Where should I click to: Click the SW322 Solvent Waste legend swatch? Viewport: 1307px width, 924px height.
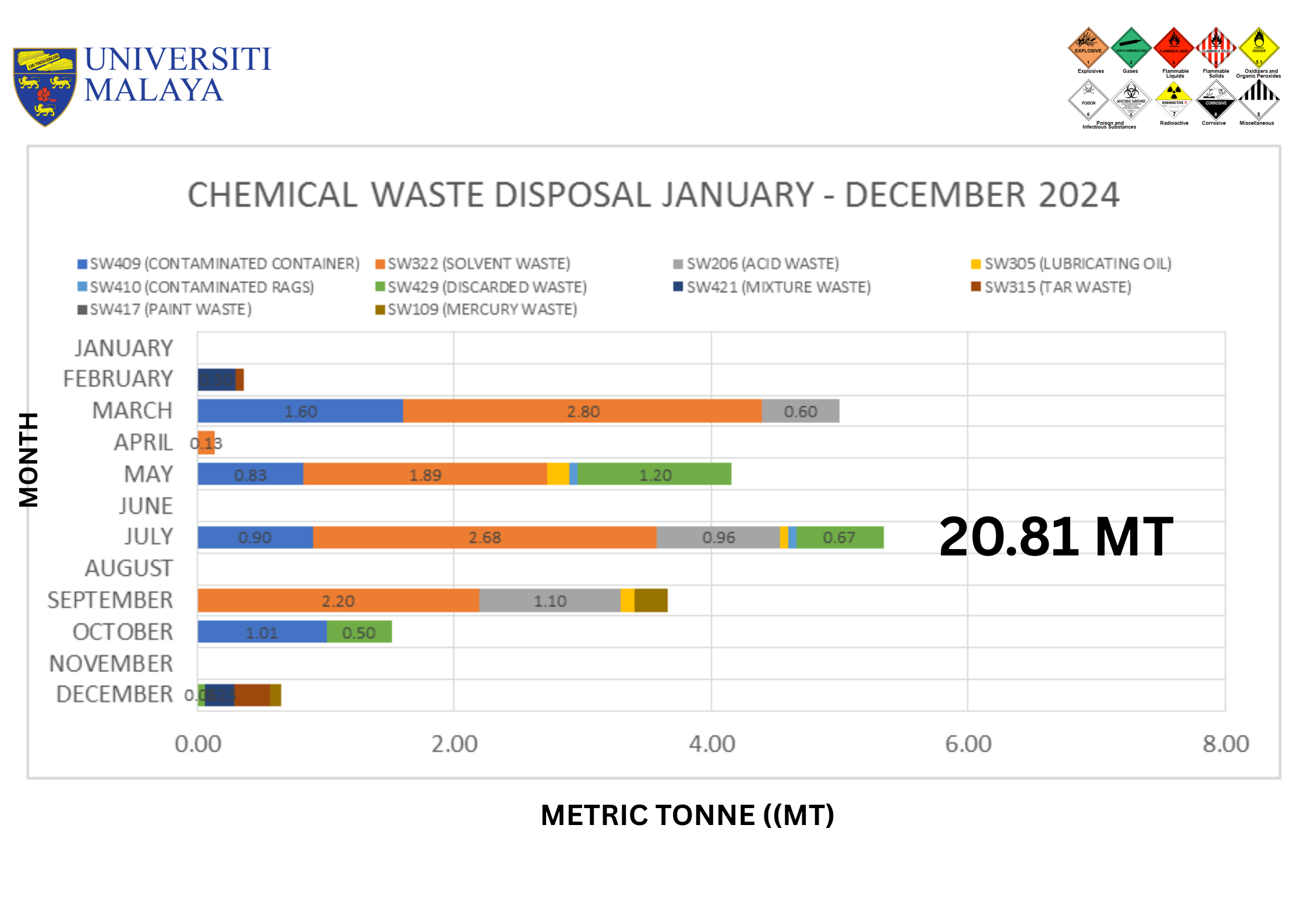[x=380, y=264]
